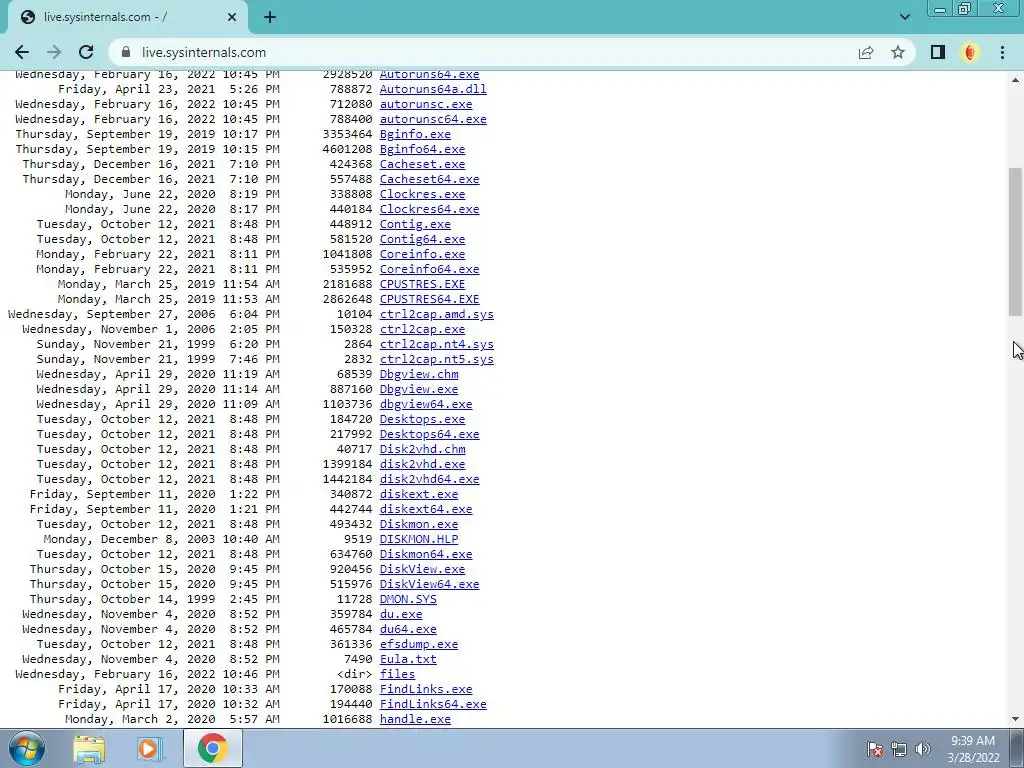Download dbgview64.exe
The image size is (1024, 768).
426,404
